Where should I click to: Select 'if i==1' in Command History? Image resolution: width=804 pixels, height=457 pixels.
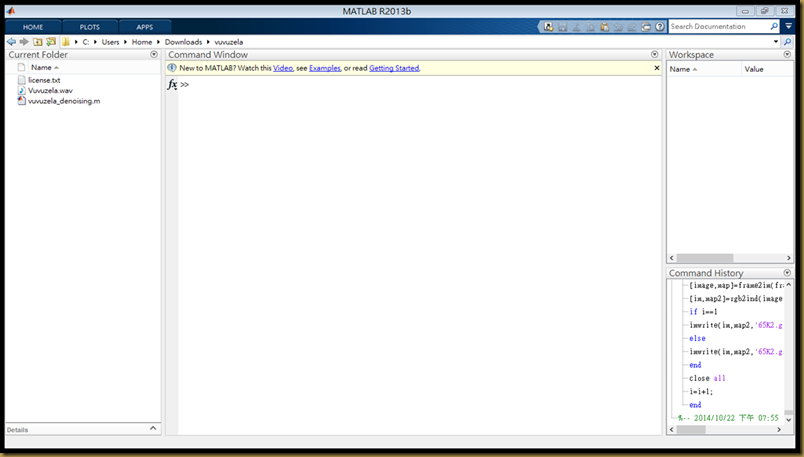click(703, 311)
